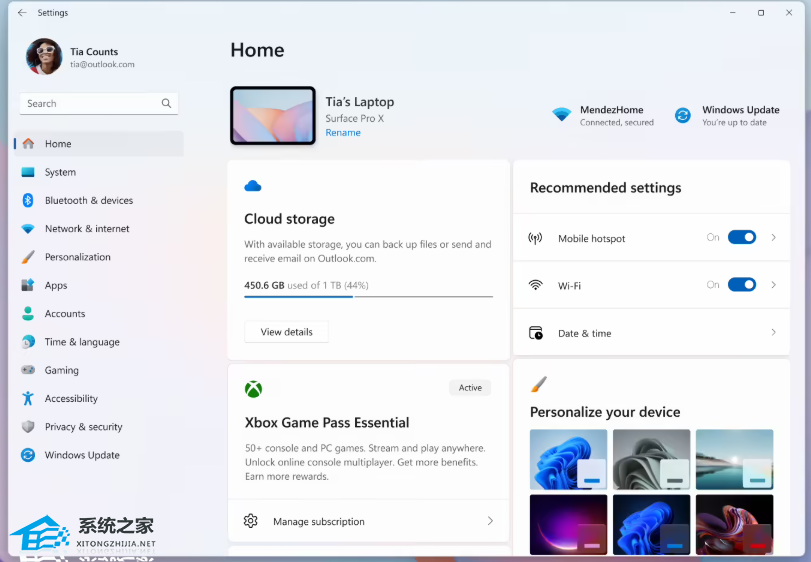The height and width of the screenshot is (562, 811).
Task: Open Manage subscription chevron arrow
Action: click(490, 521)
